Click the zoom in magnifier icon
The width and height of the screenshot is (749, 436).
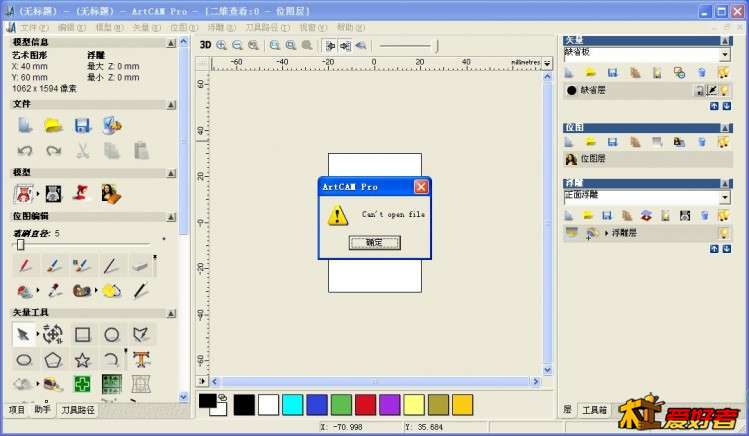coord(222,45)
